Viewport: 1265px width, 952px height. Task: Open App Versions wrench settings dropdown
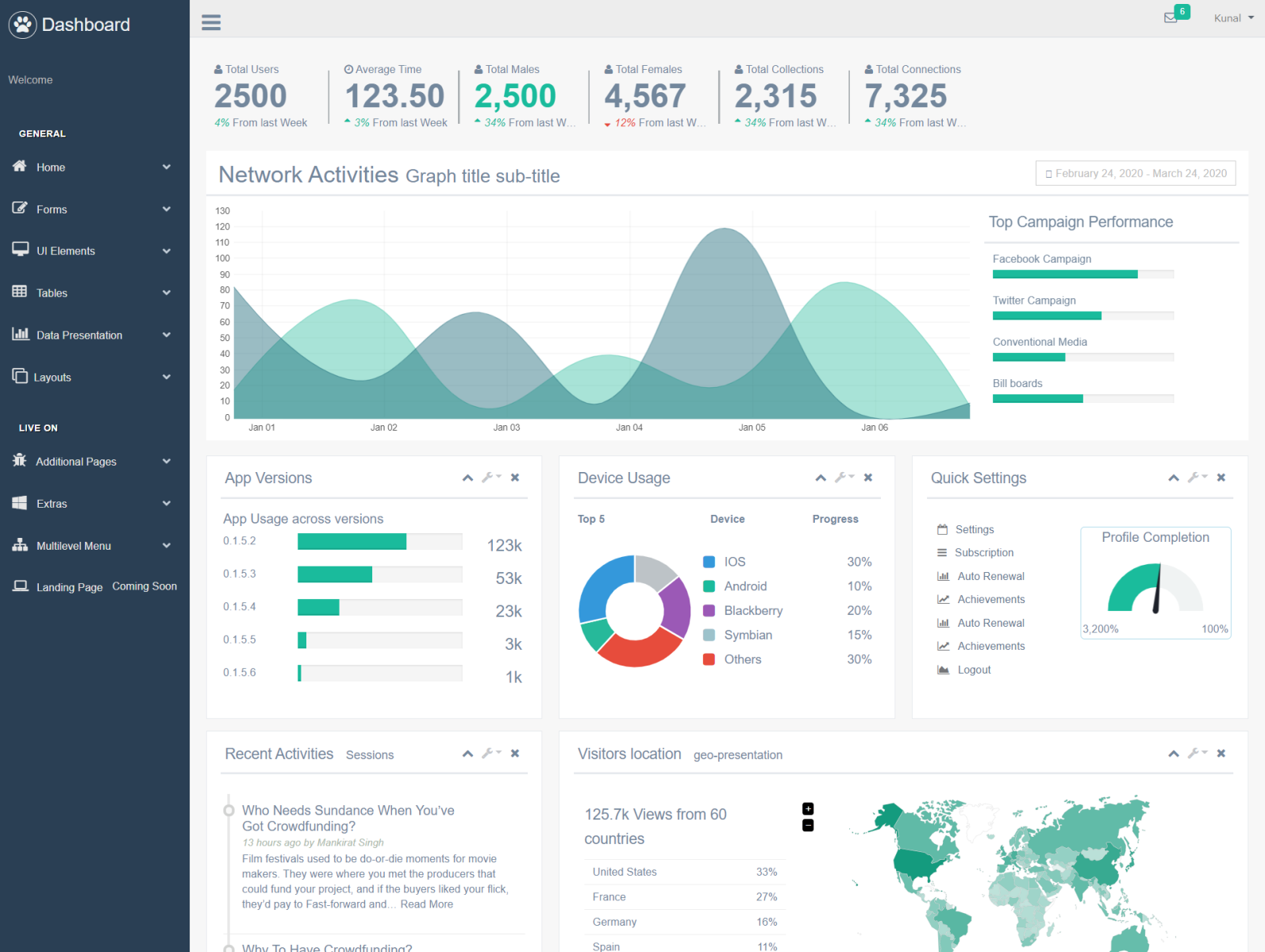tap(491, 477)
